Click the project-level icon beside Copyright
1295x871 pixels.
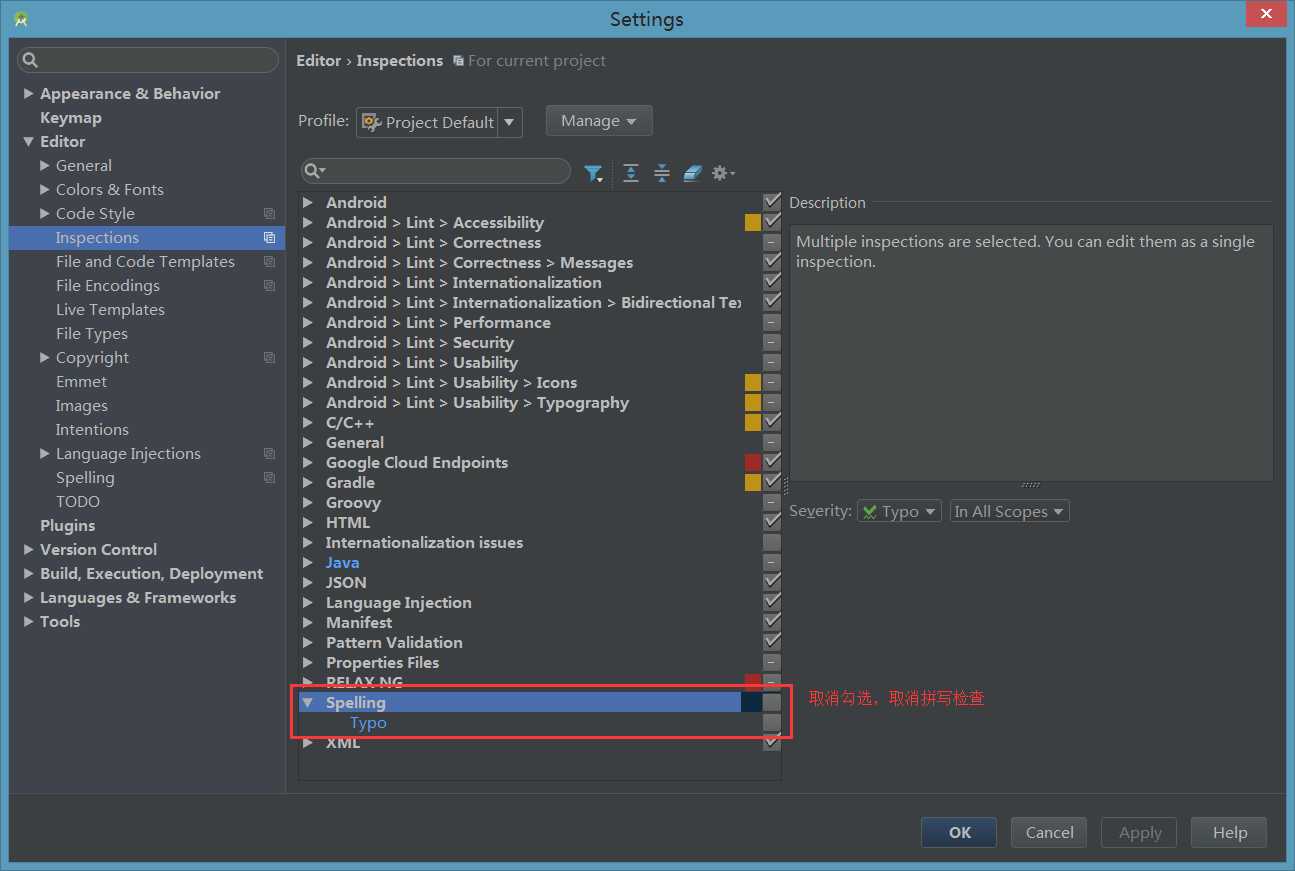tap(269, 358)
